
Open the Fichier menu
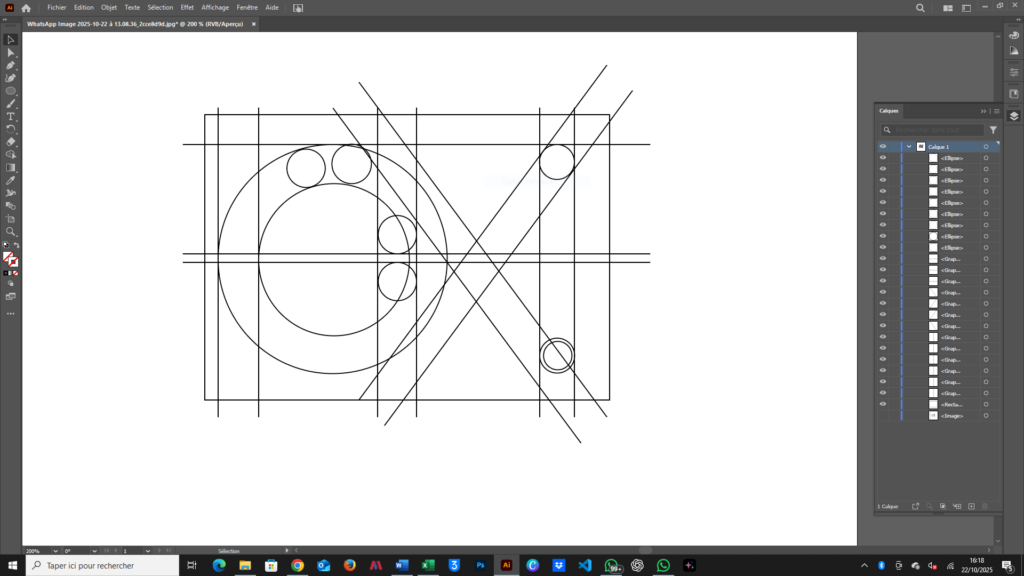pyautogui.click(x=57, y=8)
